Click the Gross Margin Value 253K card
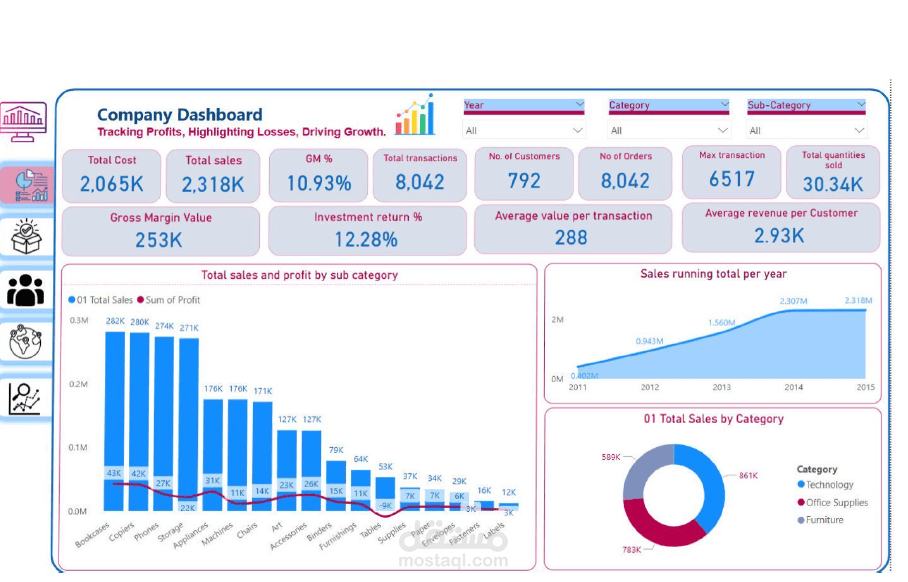This screenshot has height=582, width=908. click(x=160, y=231)
